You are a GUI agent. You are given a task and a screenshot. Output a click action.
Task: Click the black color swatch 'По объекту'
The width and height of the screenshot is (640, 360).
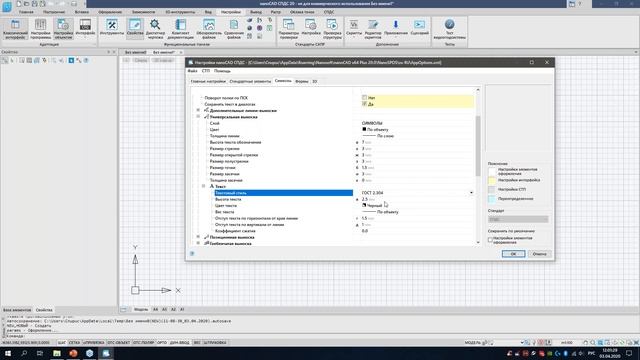pos(364,129)
